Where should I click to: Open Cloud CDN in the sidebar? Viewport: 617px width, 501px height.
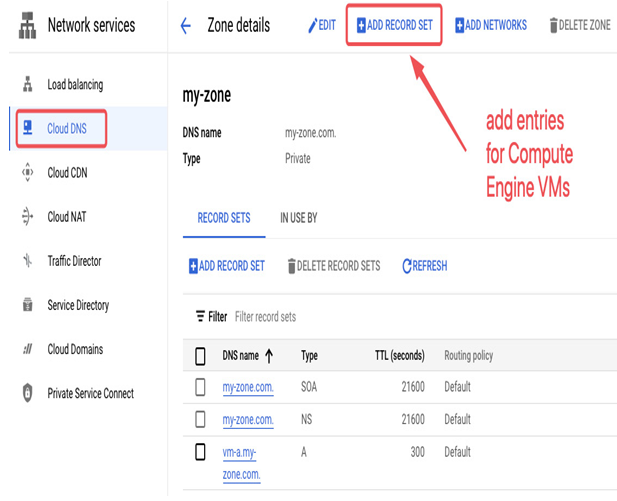coord(67,173)
